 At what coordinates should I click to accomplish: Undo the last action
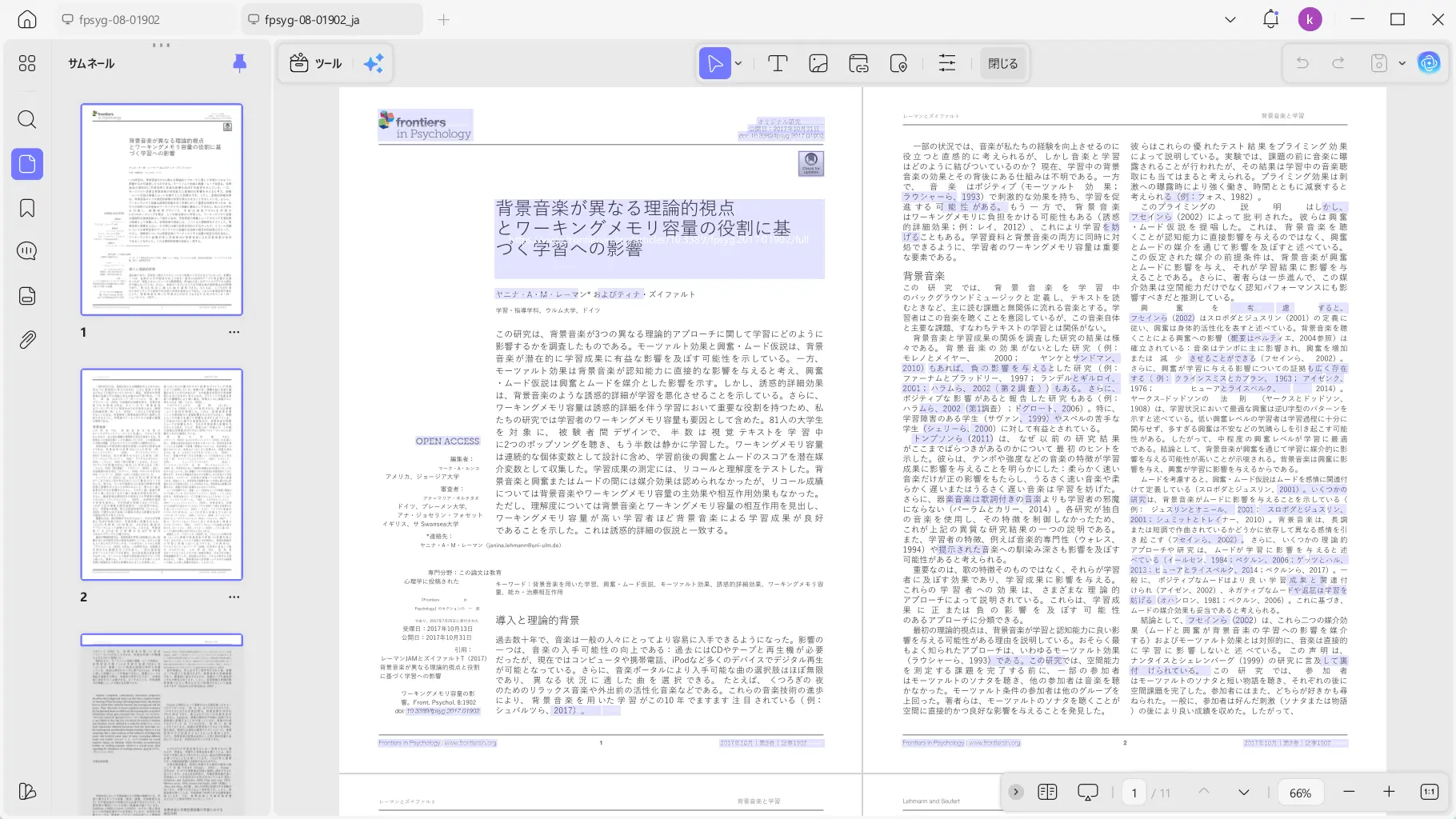(1302, 63)
